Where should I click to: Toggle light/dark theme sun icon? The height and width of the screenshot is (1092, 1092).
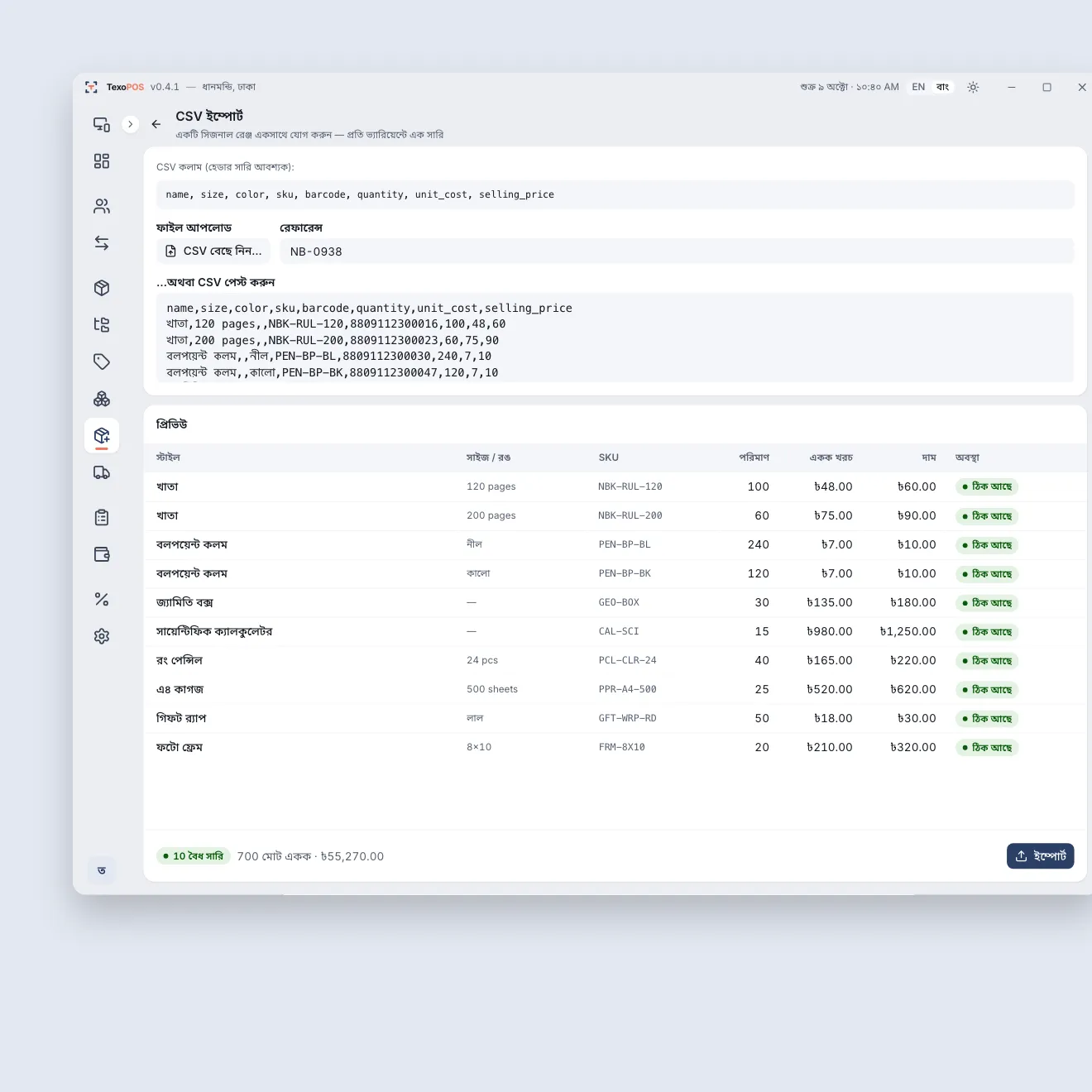973,87
